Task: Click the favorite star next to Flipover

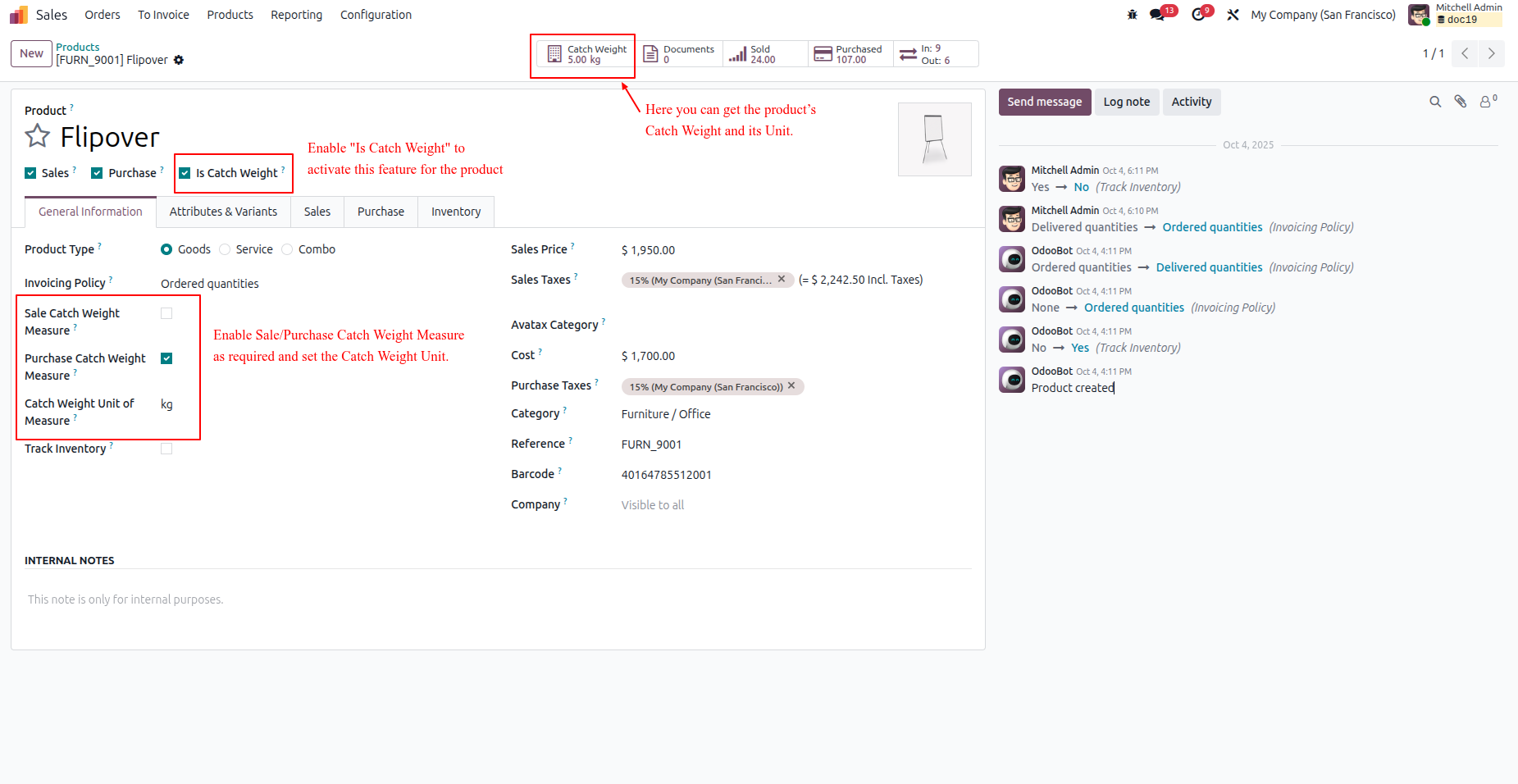Action: [38, 136]
